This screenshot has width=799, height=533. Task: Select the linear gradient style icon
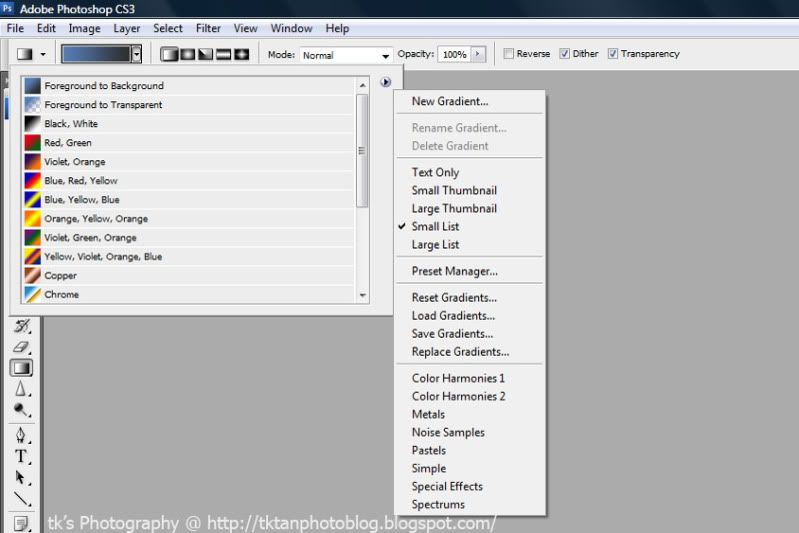click(x=169, y=54)
